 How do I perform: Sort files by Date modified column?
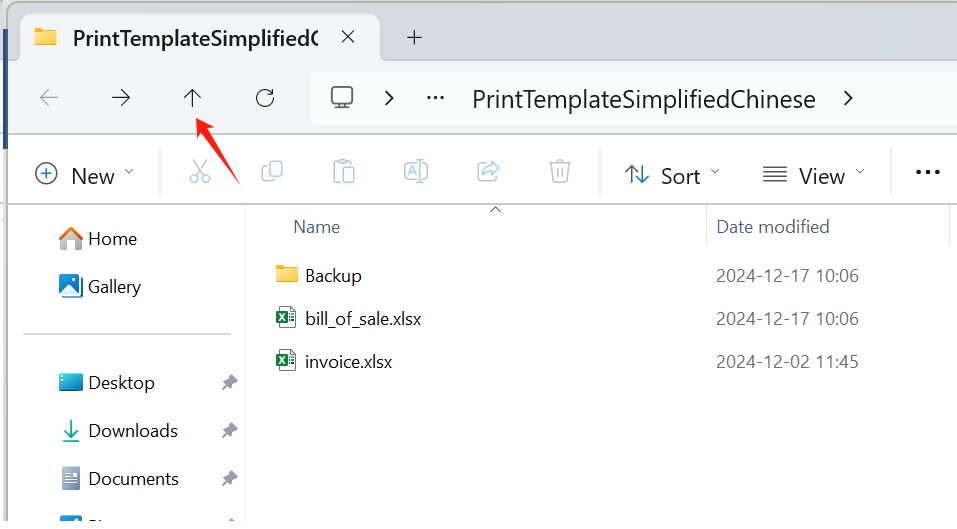[773, 227]
